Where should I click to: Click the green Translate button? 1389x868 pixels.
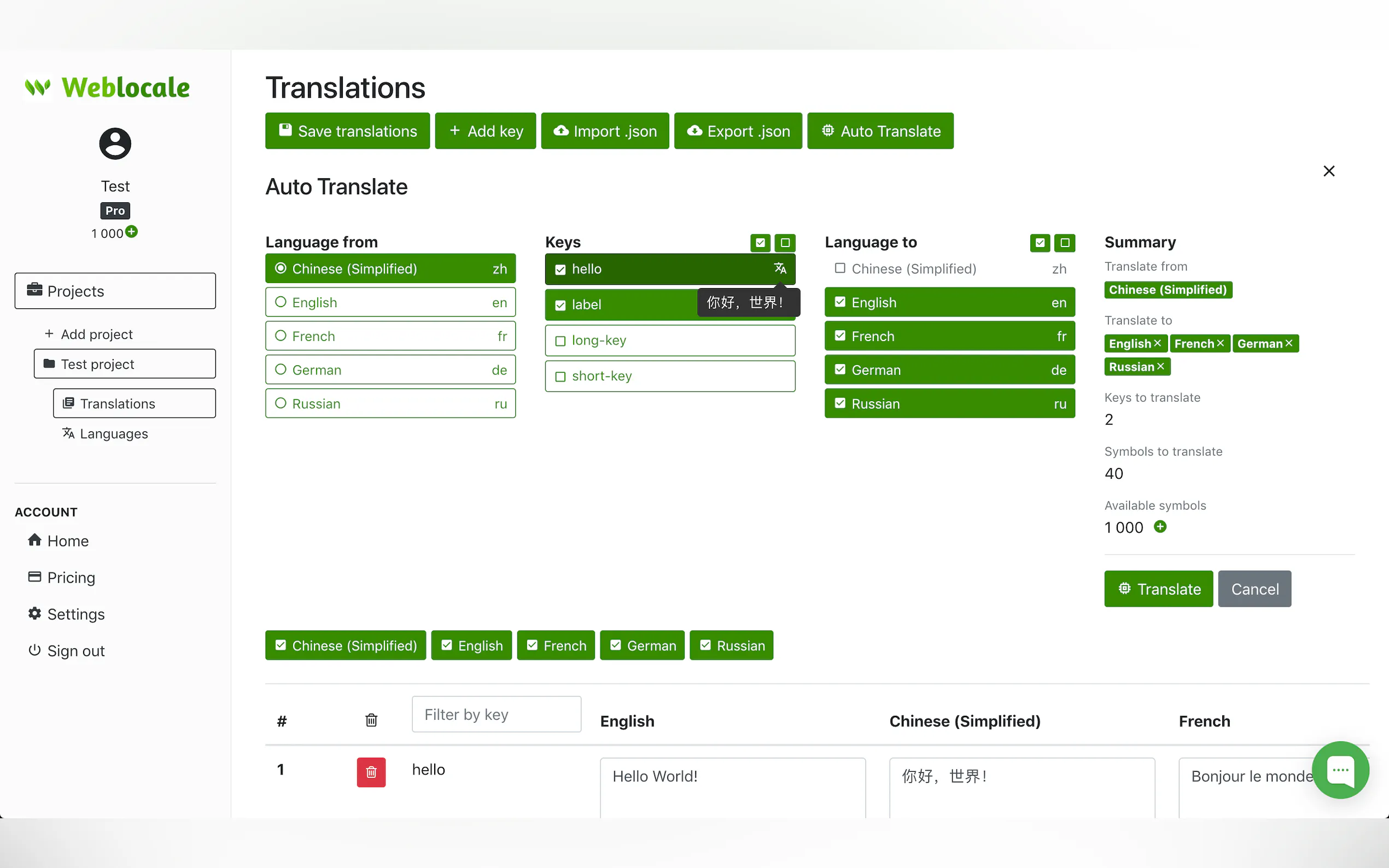[x=1158, y=589]
